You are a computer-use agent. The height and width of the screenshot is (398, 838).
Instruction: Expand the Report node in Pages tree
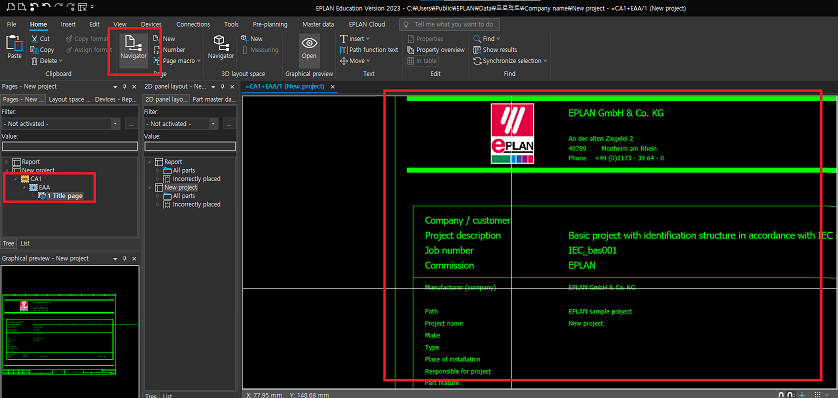6,161
